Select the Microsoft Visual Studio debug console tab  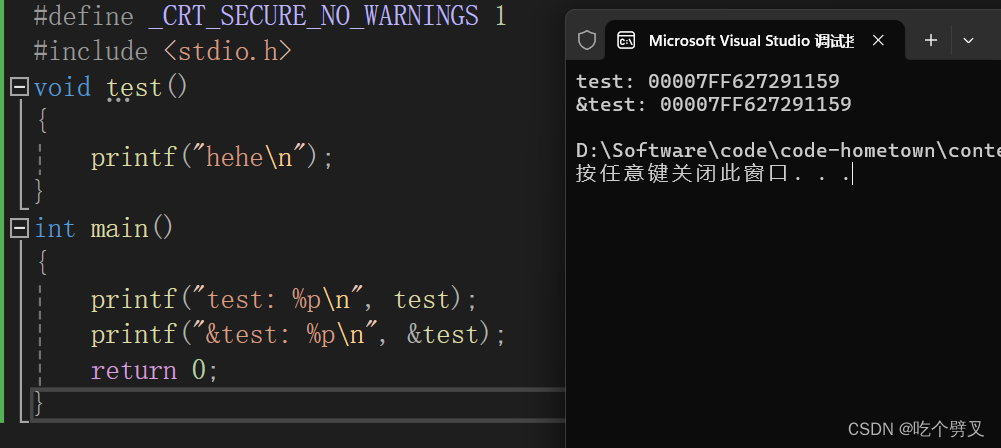[x=754, y=41]
